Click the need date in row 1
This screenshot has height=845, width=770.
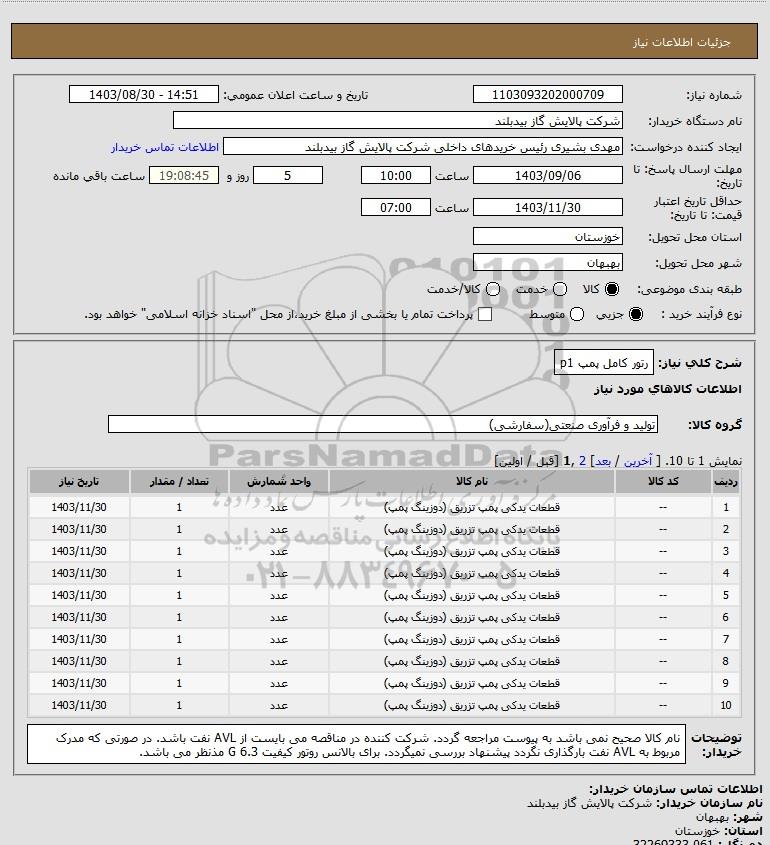pos(79,507)
